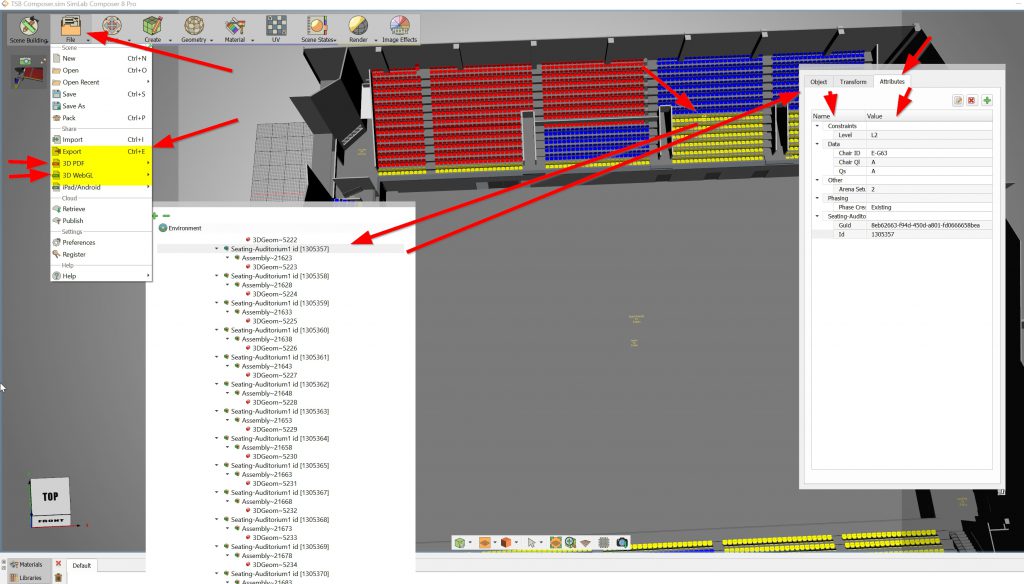Collapse Seating-Auditorium1 id [1305357] tree node
Screen dimensions: 1024x584
click(x=217, y=248)
